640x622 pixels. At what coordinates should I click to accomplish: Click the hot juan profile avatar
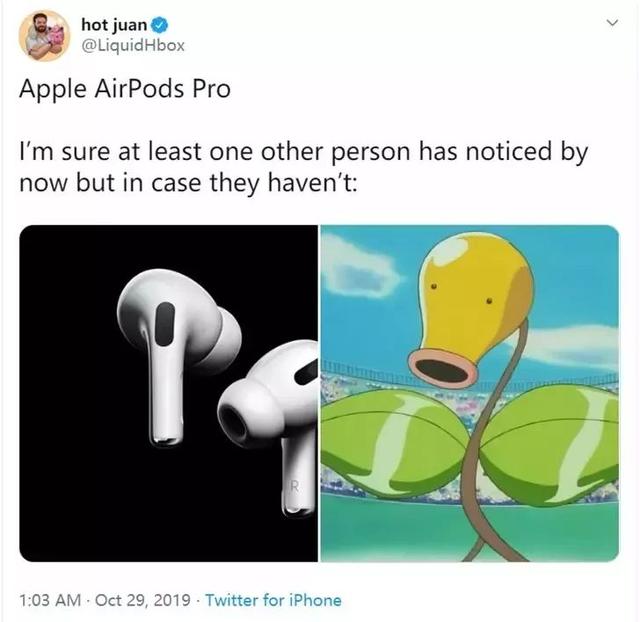click(44, 36)
